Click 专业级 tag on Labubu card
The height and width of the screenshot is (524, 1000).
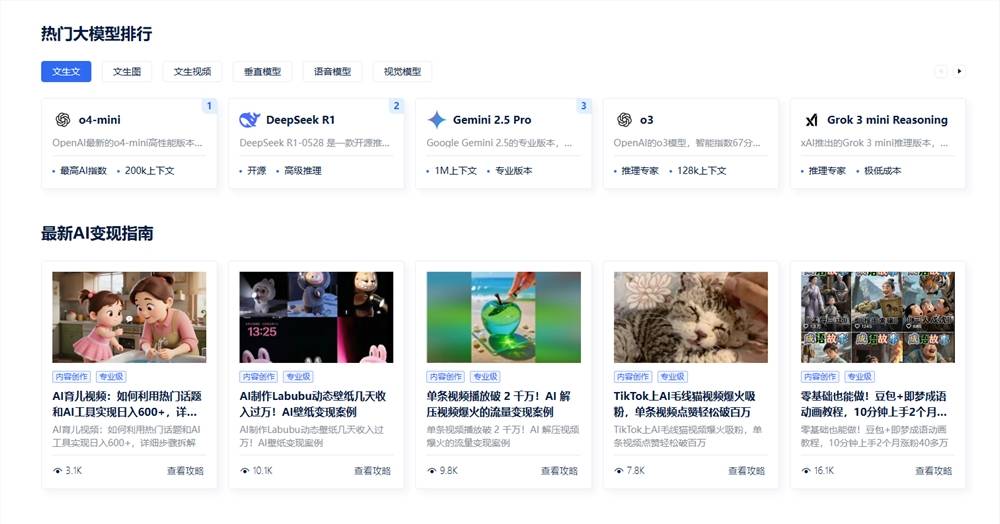coord(298,377)
